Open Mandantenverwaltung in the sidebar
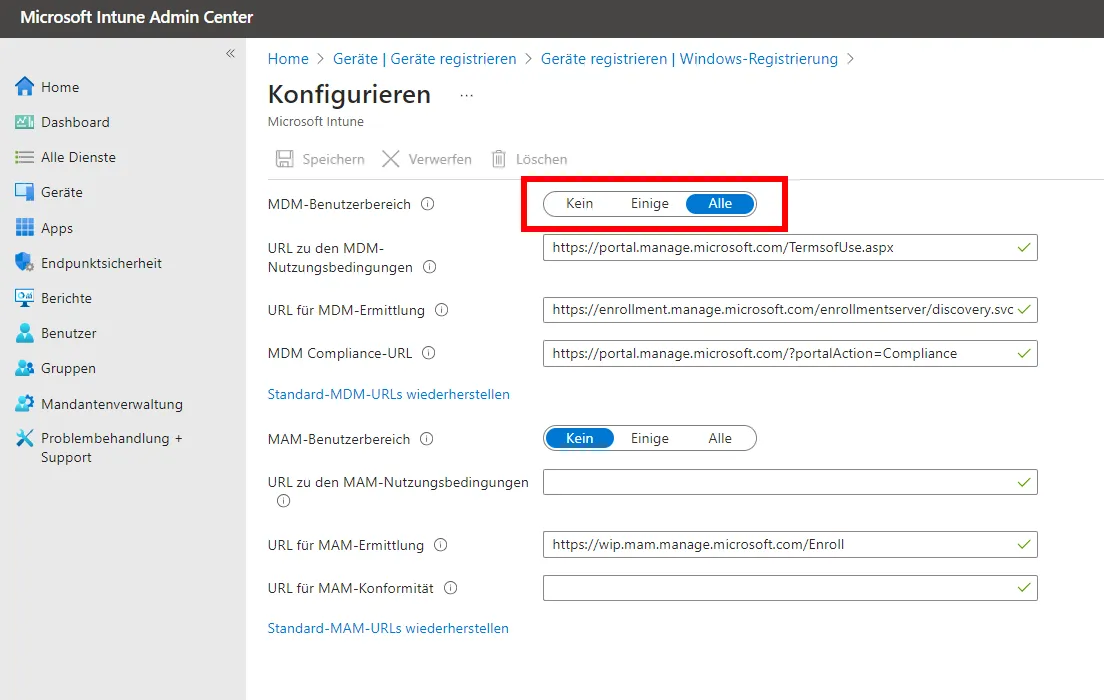 [x=111, y=404]
